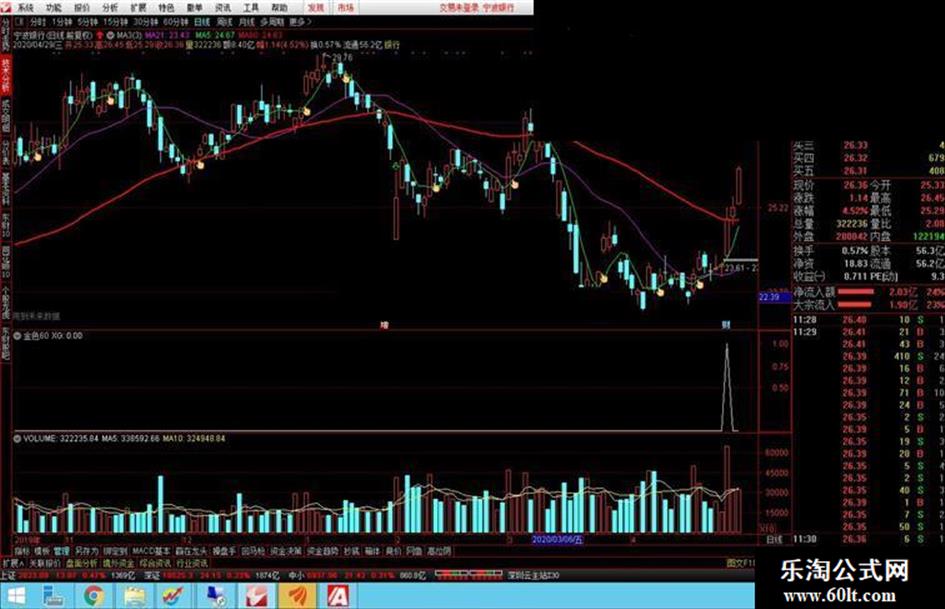Screen dimensions: 945x609
Task: Click the 模板 tab in bottom bar
Action: [x=42, y=551]
